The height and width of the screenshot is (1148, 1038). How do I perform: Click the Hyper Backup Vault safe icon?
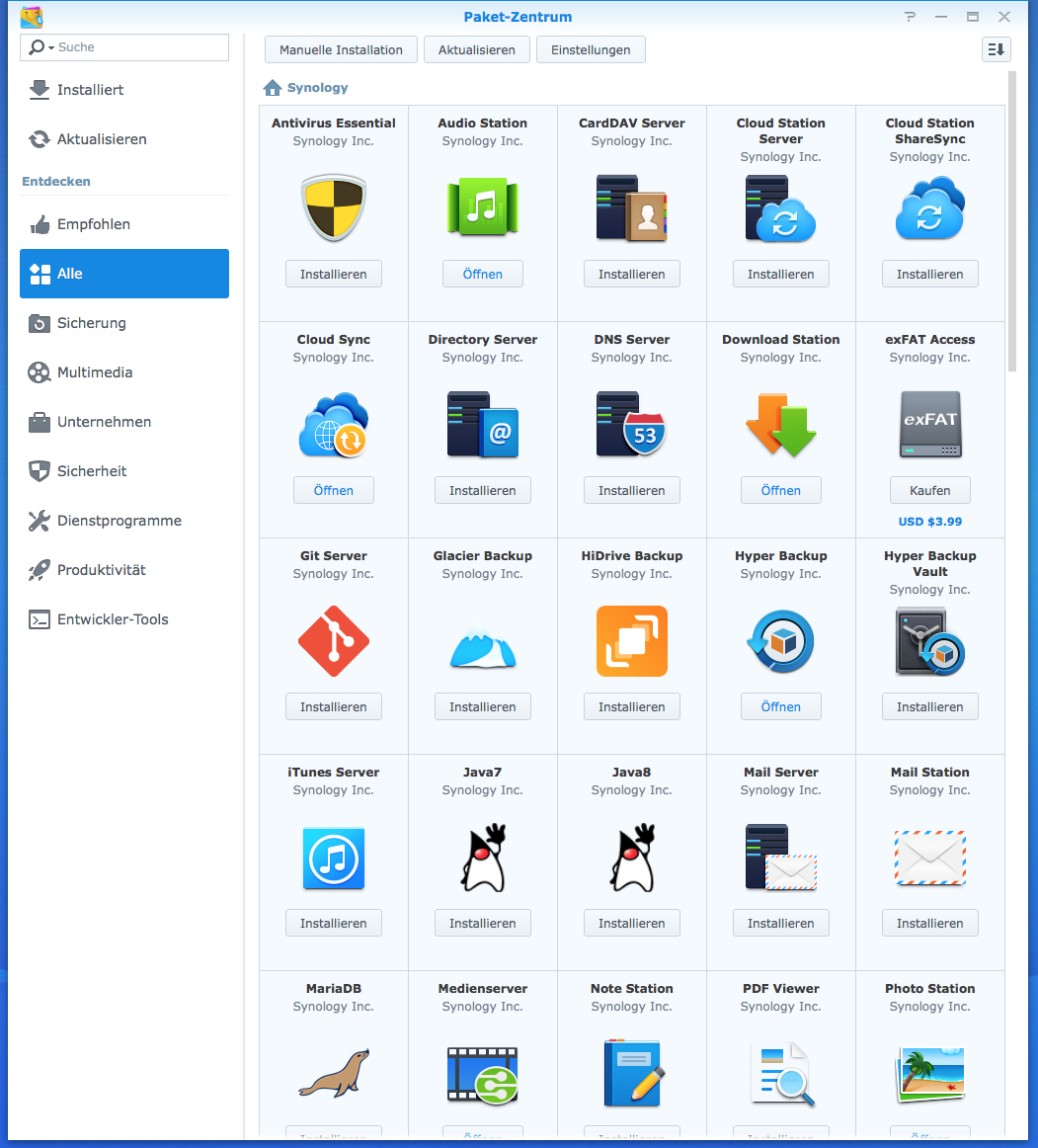[929, 642]
